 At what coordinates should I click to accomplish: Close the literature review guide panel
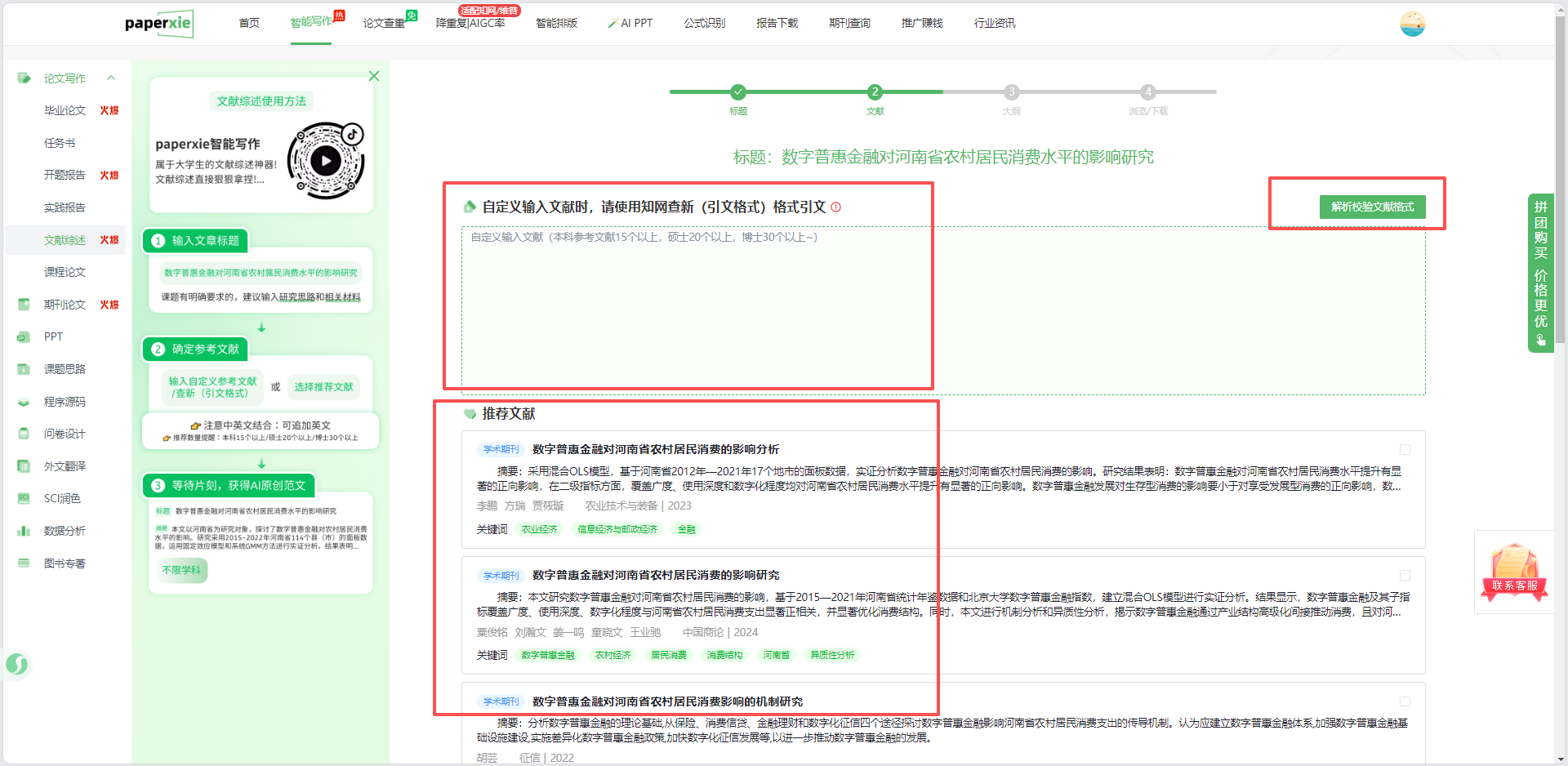(x=374, y=76)
